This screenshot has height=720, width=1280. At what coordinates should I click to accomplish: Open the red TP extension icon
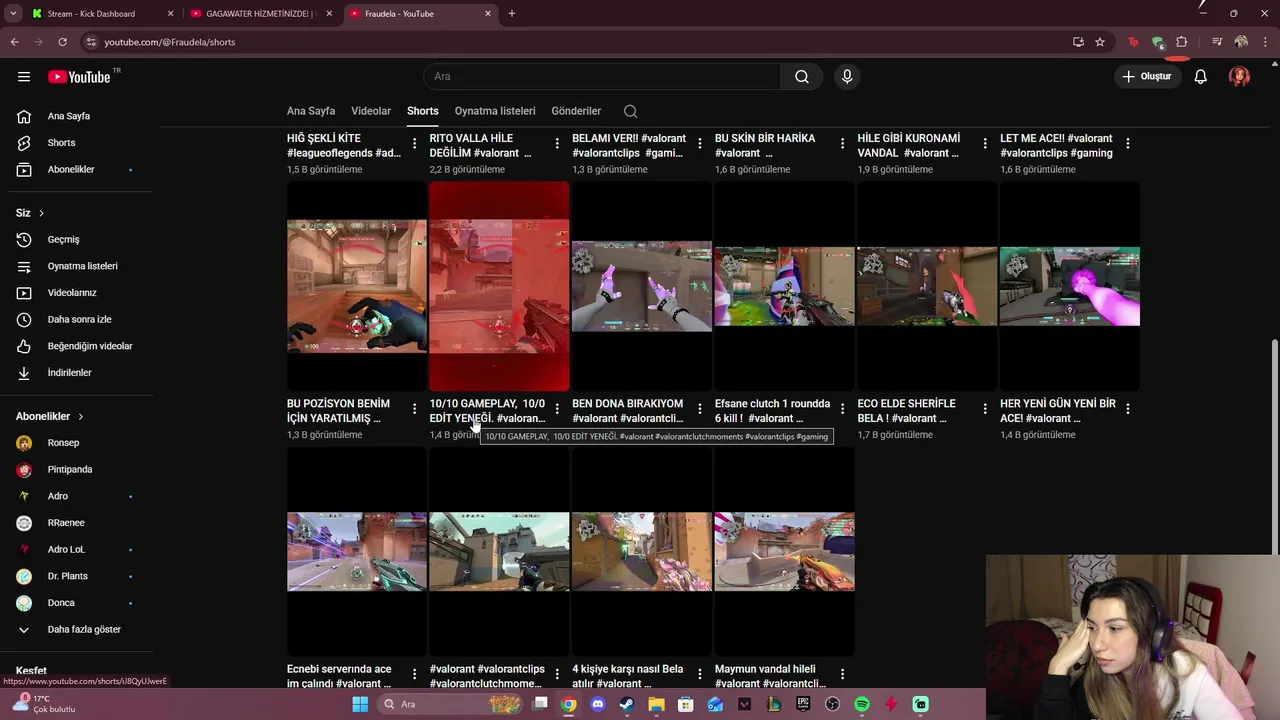pyautogui.click(x=1133, y=42)
